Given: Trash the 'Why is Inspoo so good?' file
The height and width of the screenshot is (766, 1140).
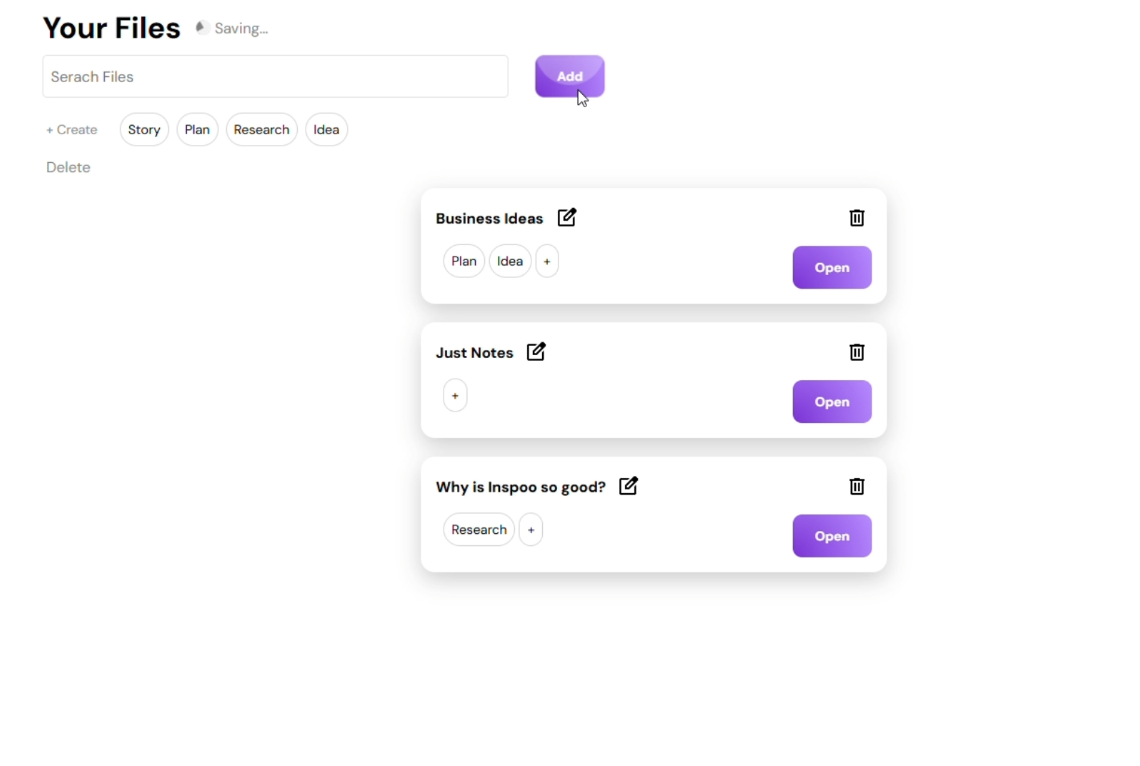Looking at the screenshot, I should [856, 486].
